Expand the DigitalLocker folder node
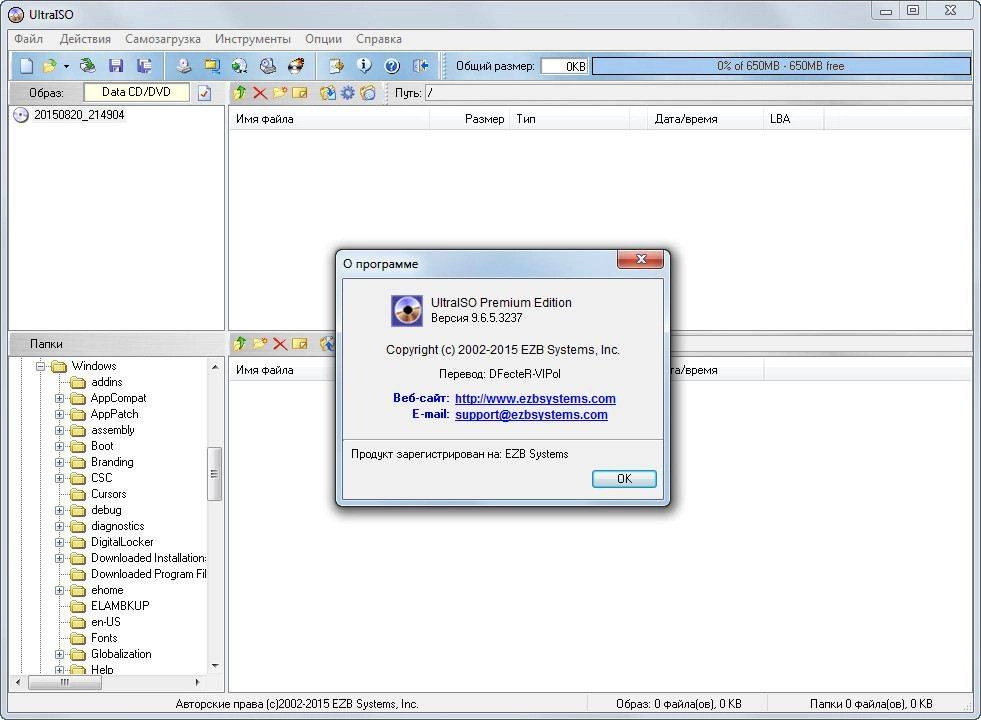The height and width of the screenshot is (720, 981). pyautogui.click(x=59, y=542)
